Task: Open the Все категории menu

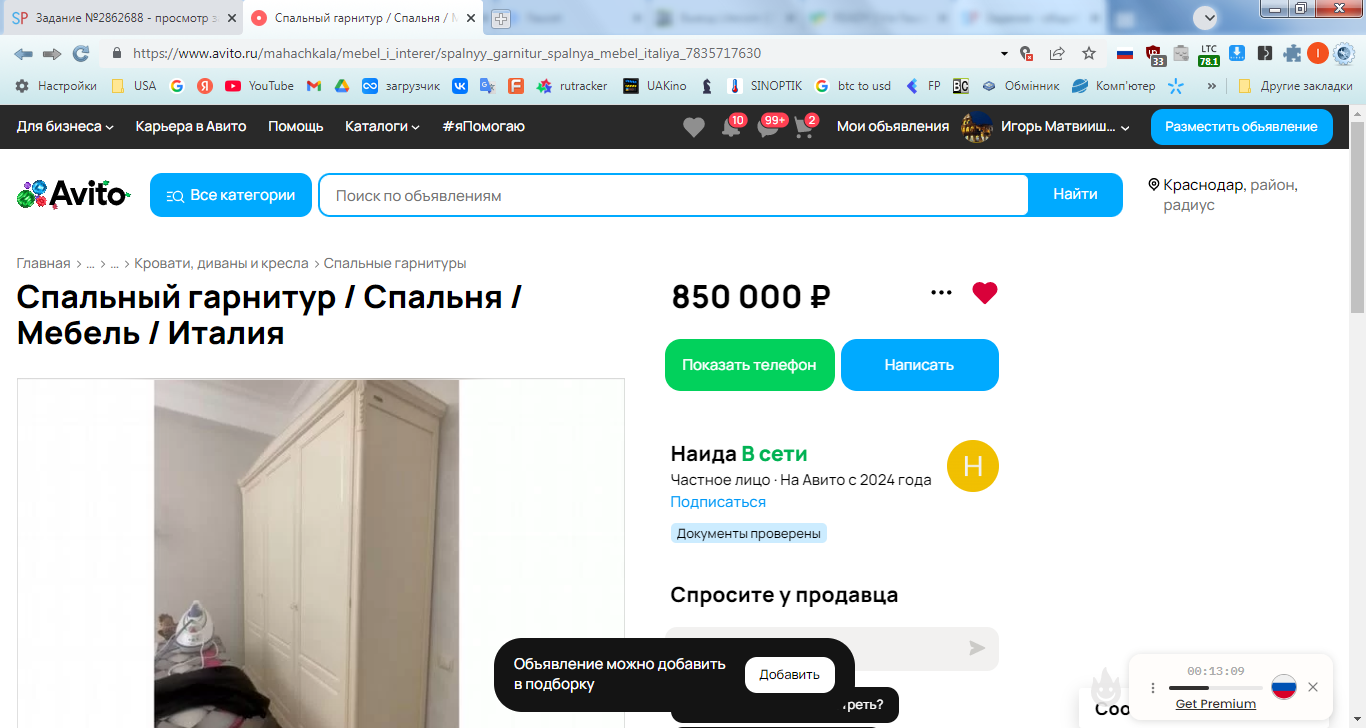Action: pos(231,195)
